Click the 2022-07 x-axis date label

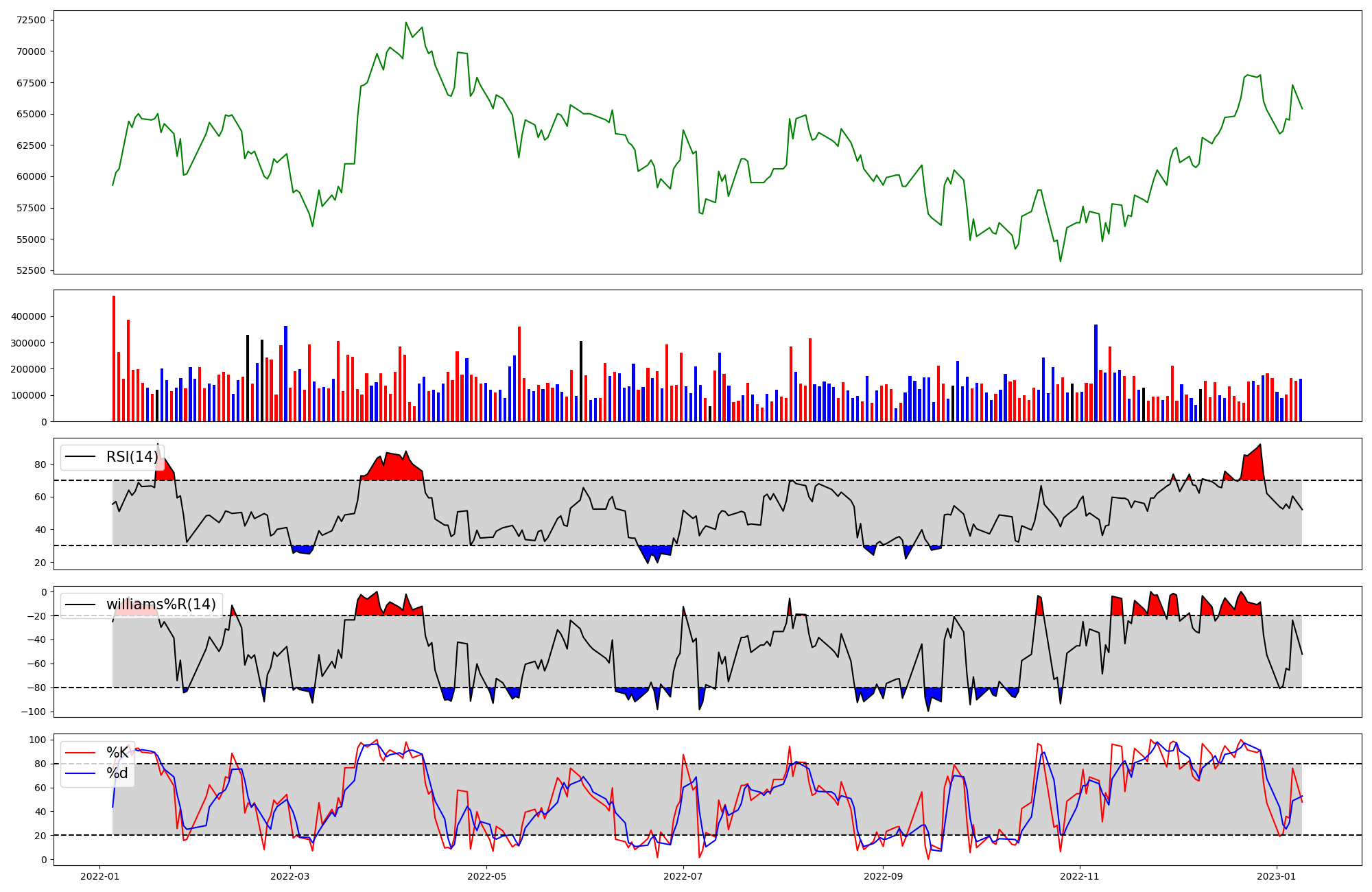pos(684,876)
